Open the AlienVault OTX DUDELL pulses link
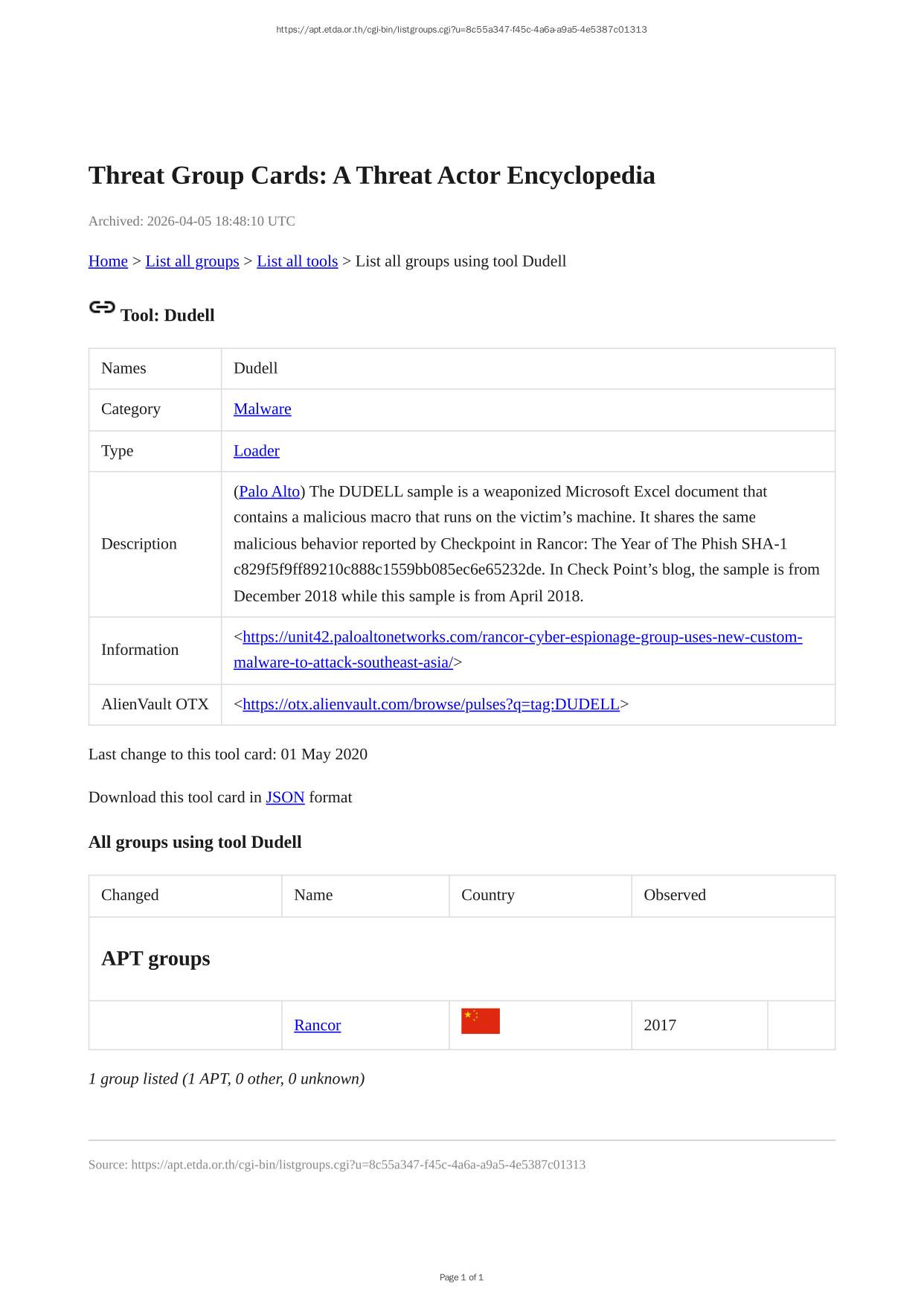The image size is (924, 1307). (431, 704)
